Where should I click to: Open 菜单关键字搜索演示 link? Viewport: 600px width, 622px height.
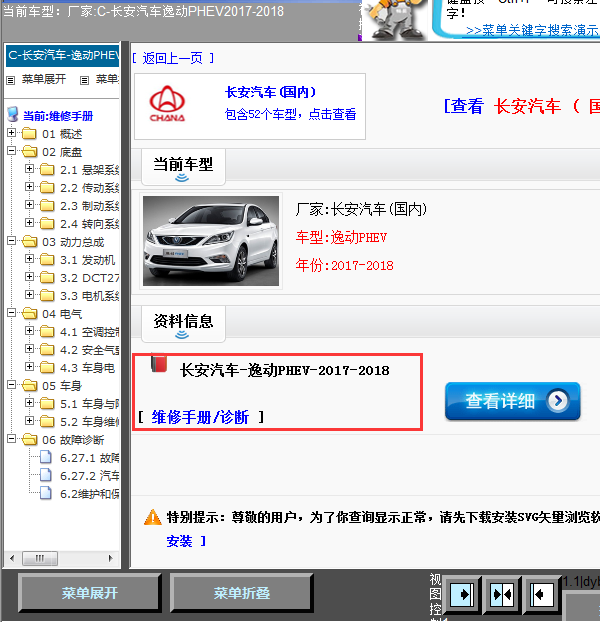[532, 30]
